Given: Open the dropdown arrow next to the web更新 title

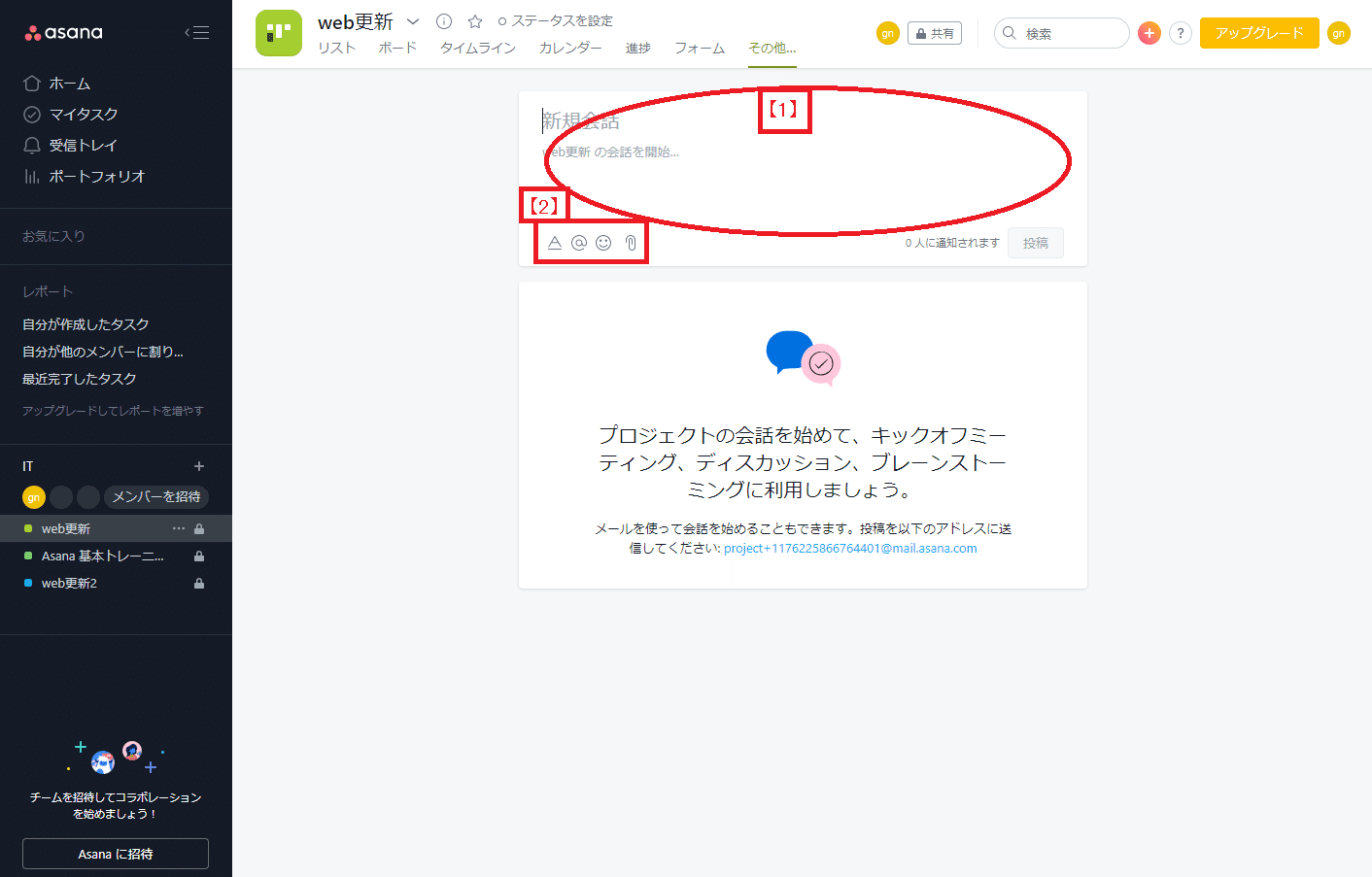Looking at the screenshot, I should click(x=413, y=21).
